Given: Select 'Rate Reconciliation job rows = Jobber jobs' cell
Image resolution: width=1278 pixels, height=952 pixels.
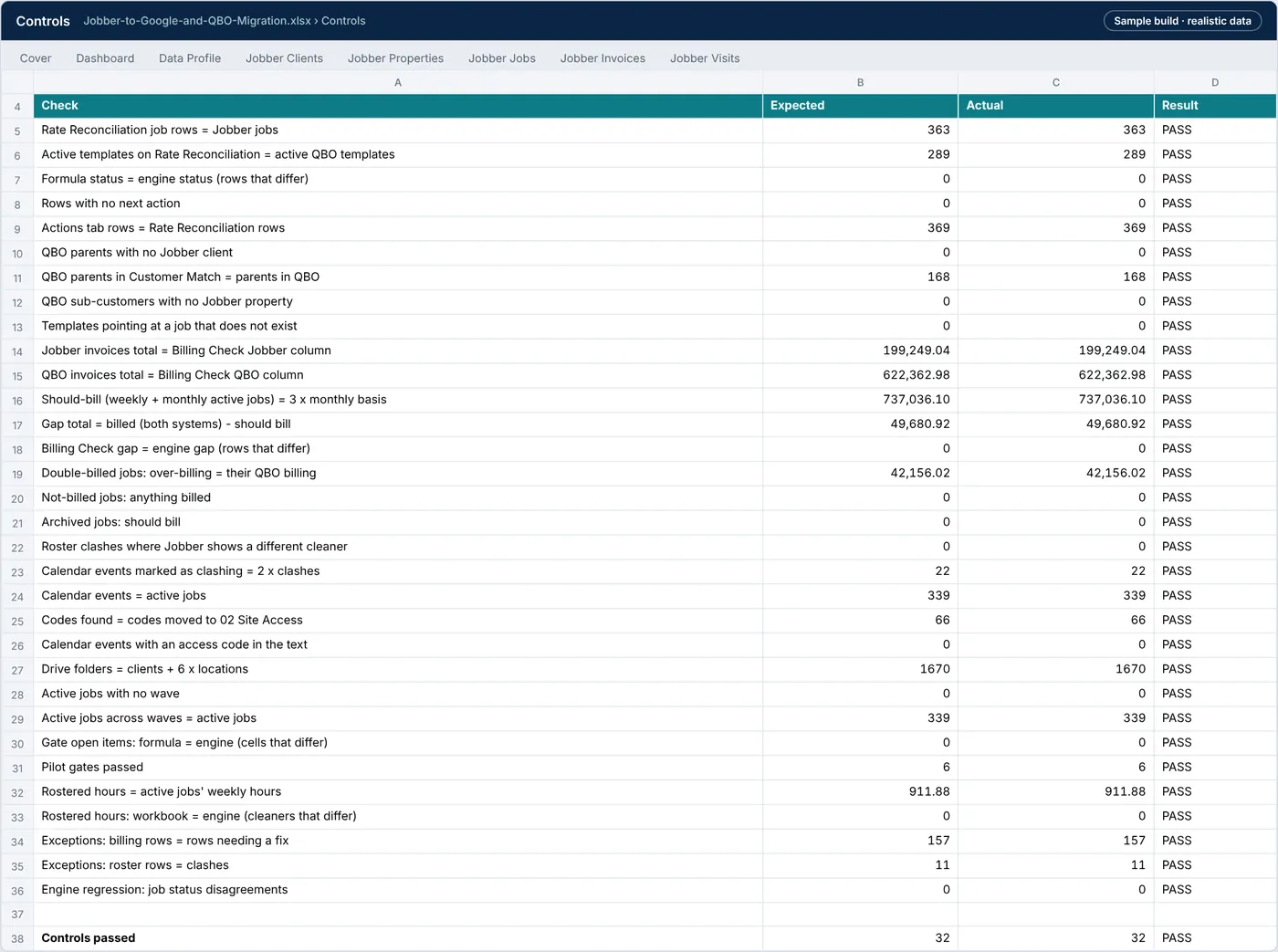Looking at the screenshot, I should pyautogui.click(x=398, y=131).
